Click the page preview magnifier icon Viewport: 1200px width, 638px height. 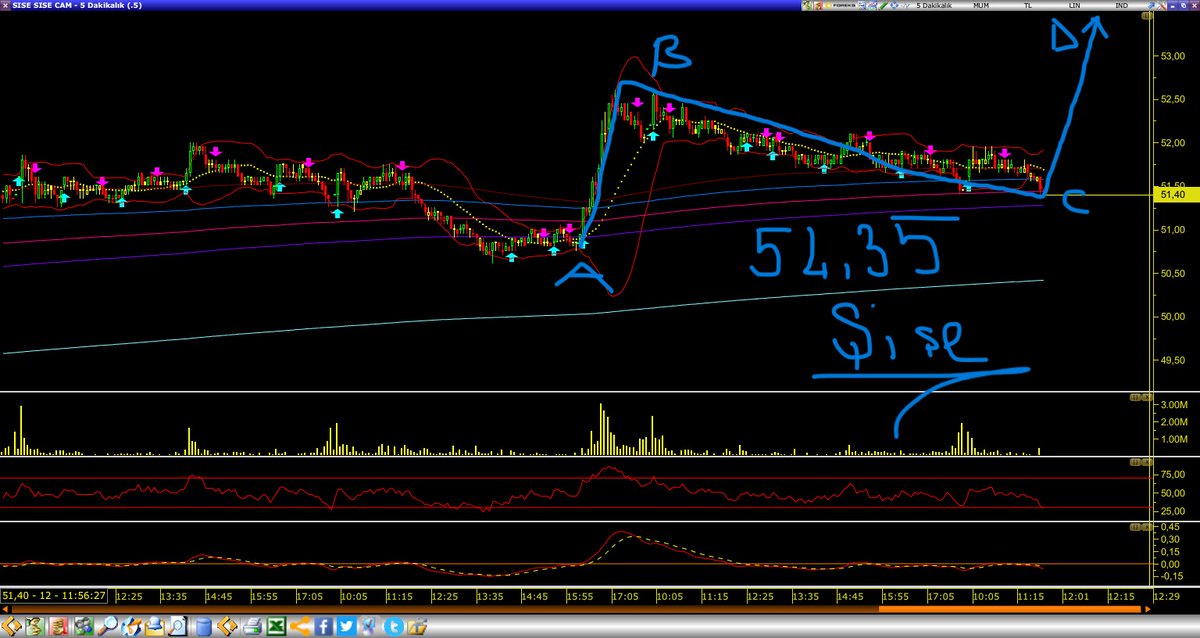(x=178, y=627)
